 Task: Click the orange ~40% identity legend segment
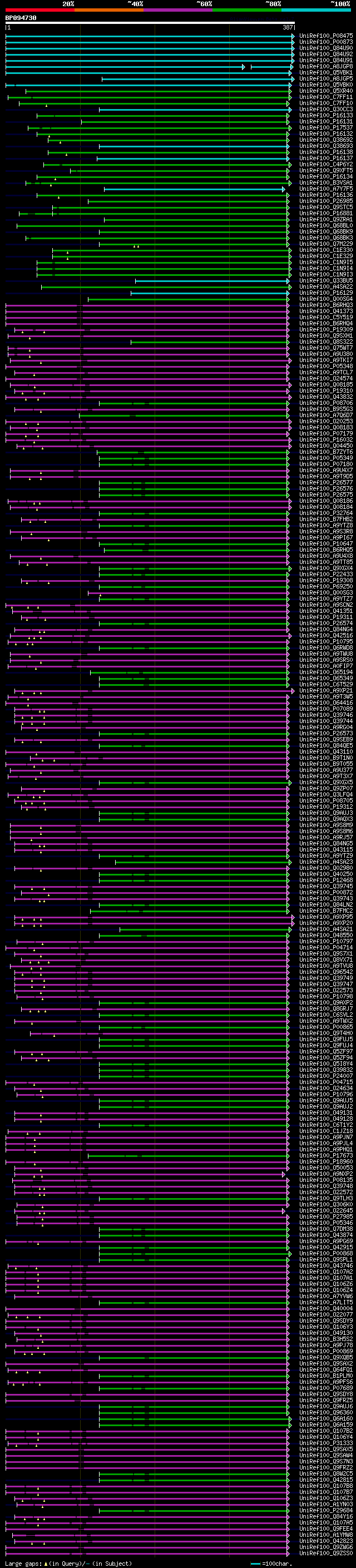(108, 10)
